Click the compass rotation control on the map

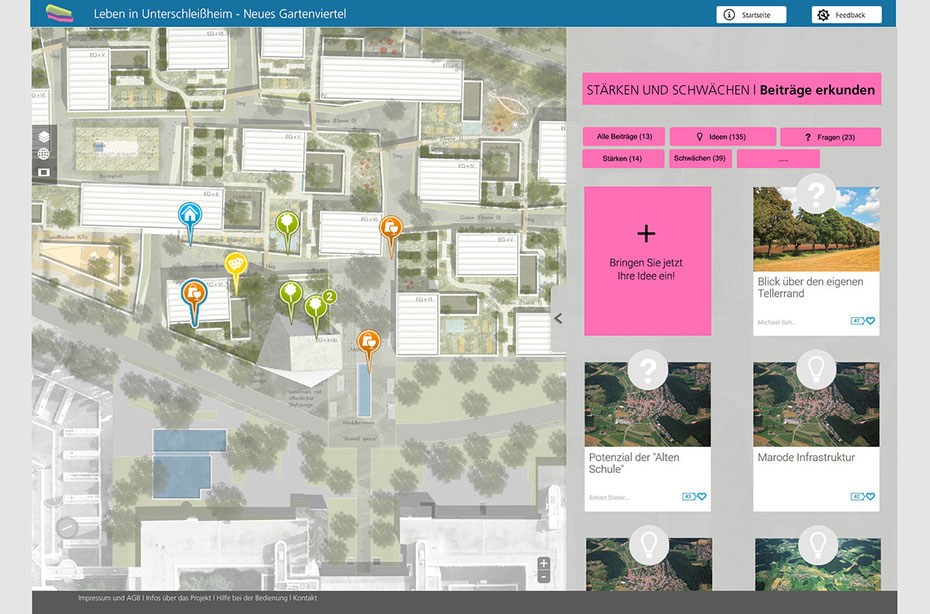(x=67, y=527)
